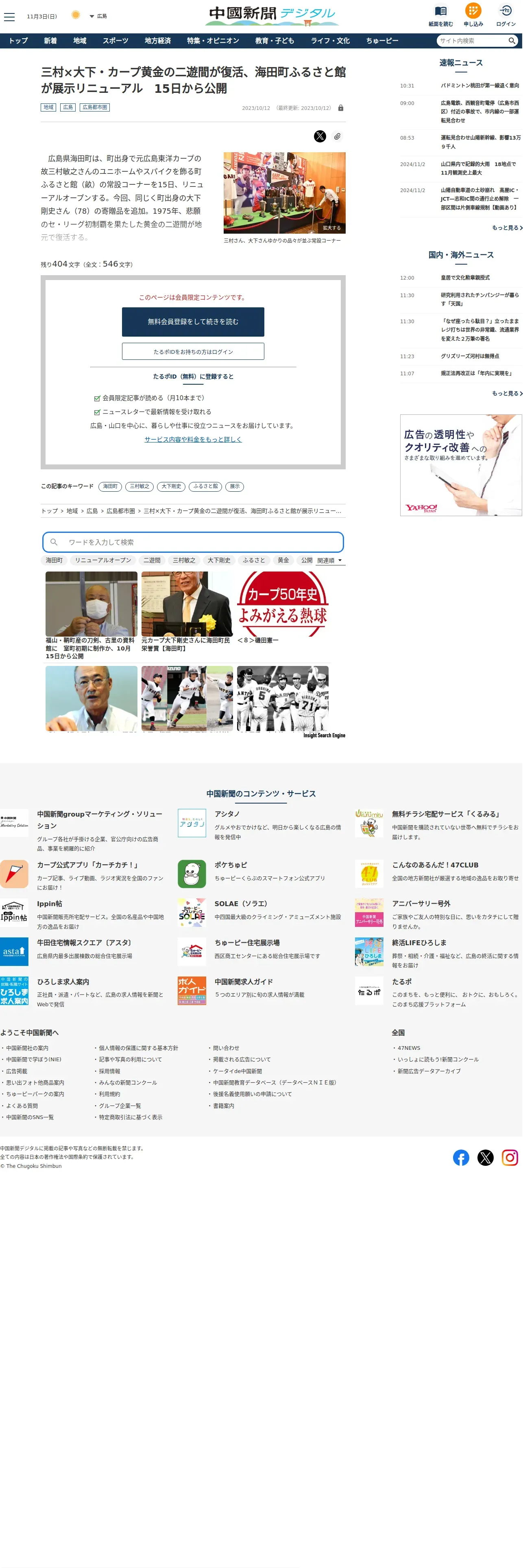This screenshot has height=1568, width=523.
Task: Click the 広島都市圏 category tag
Action: coord(95,107)
